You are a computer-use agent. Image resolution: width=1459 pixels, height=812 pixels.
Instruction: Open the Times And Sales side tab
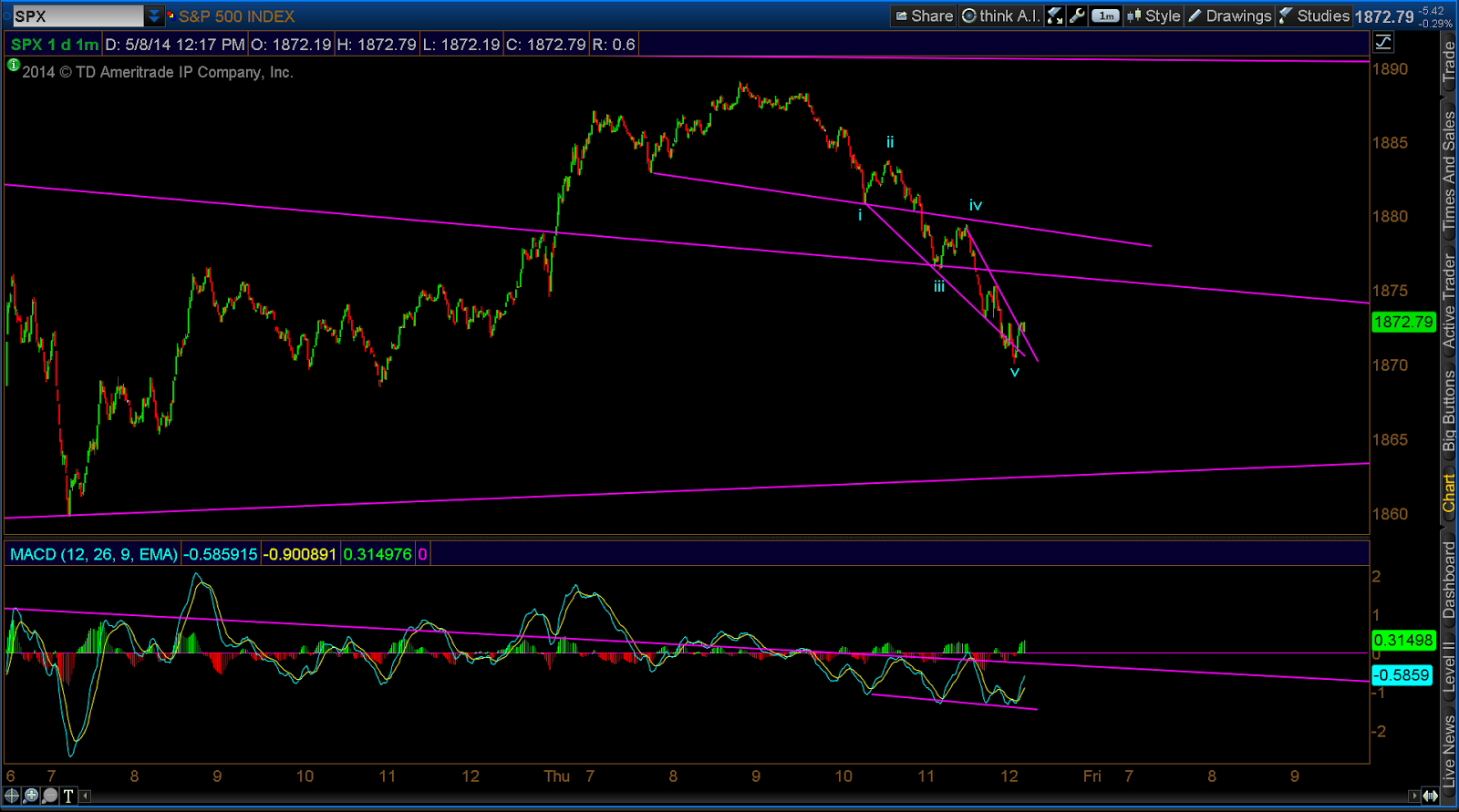tap(1449, 170)
